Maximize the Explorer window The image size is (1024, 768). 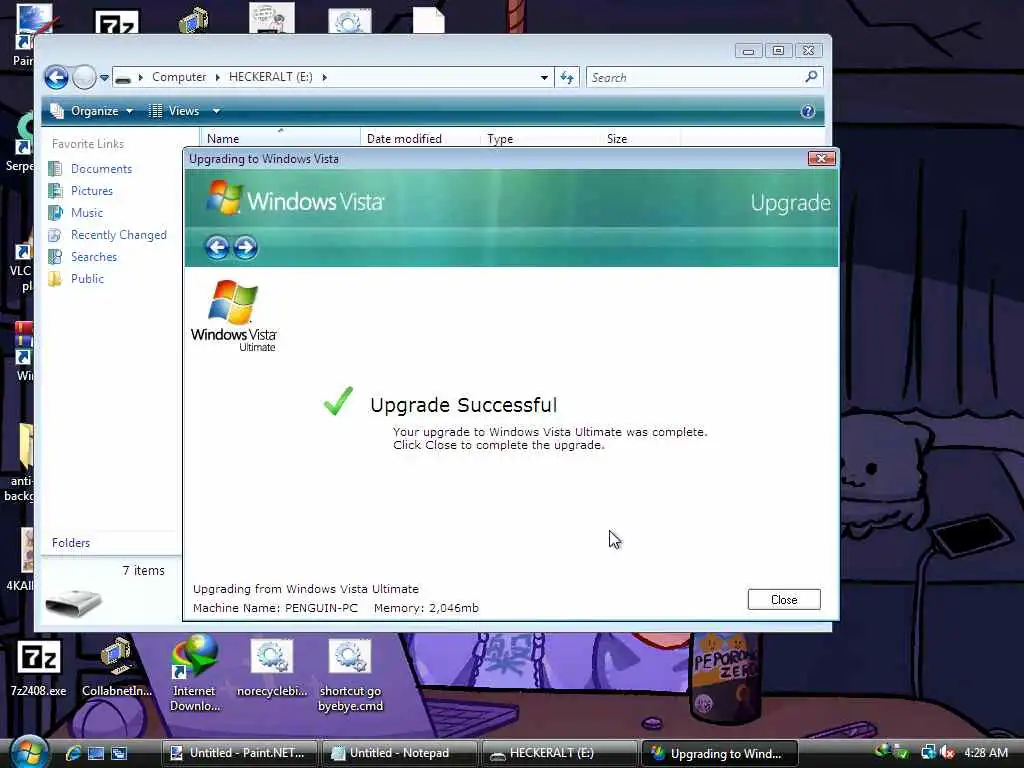pos(778,51)
